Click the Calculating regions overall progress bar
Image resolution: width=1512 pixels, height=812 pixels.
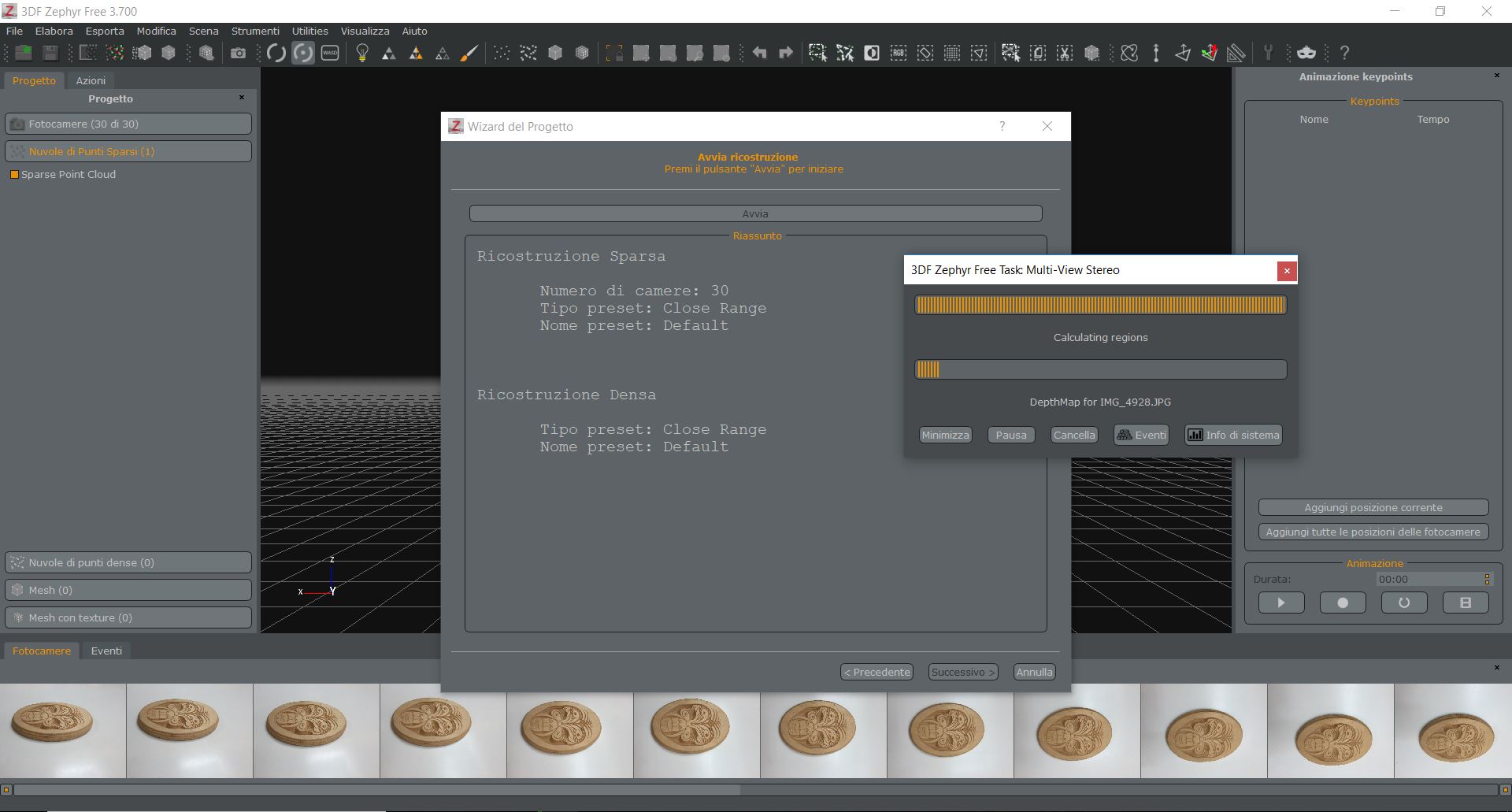[x=1100, y=305]
